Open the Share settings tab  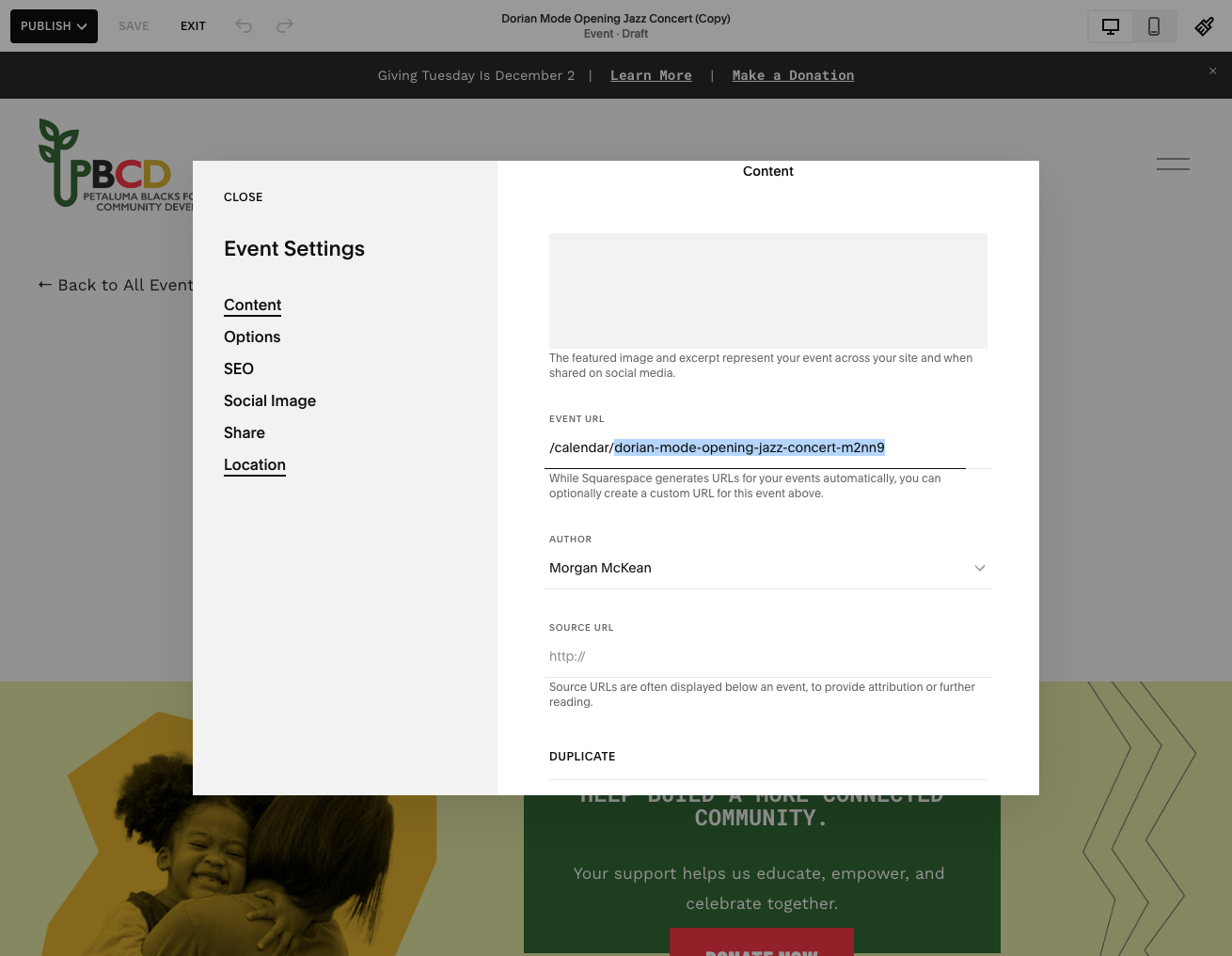(245, 432)
